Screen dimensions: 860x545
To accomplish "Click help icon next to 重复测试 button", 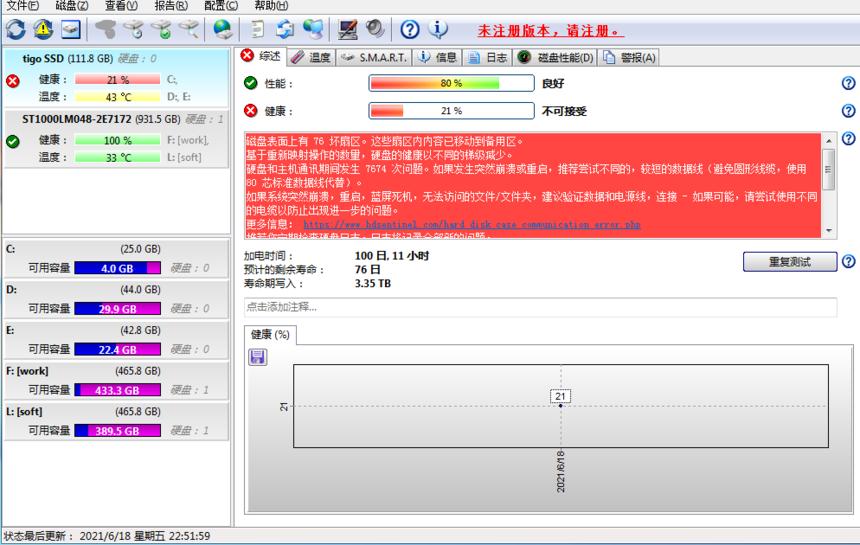I will [848, 262].
